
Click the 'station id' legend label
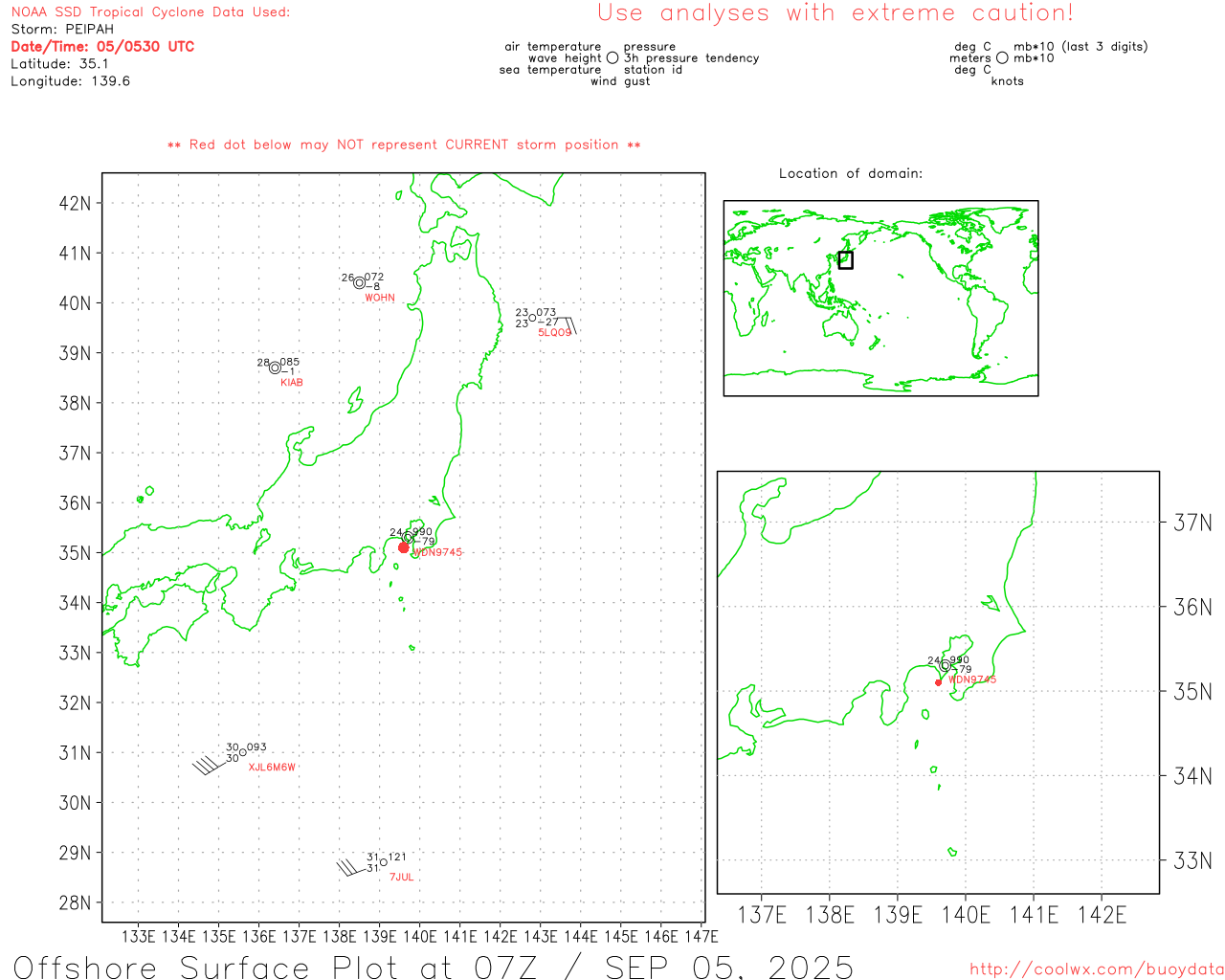tap(654, 70)
